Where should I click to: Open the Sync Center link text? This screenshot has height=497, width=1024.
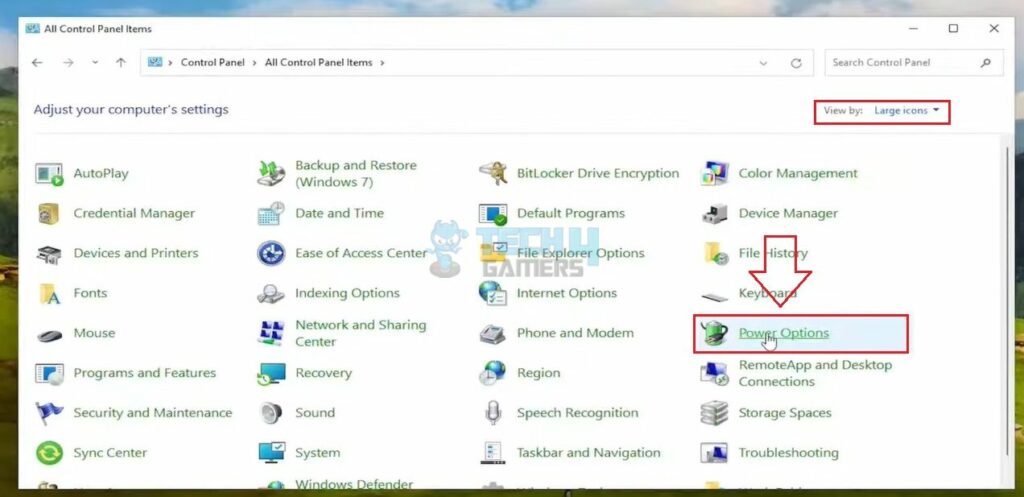tap(110, 453)
